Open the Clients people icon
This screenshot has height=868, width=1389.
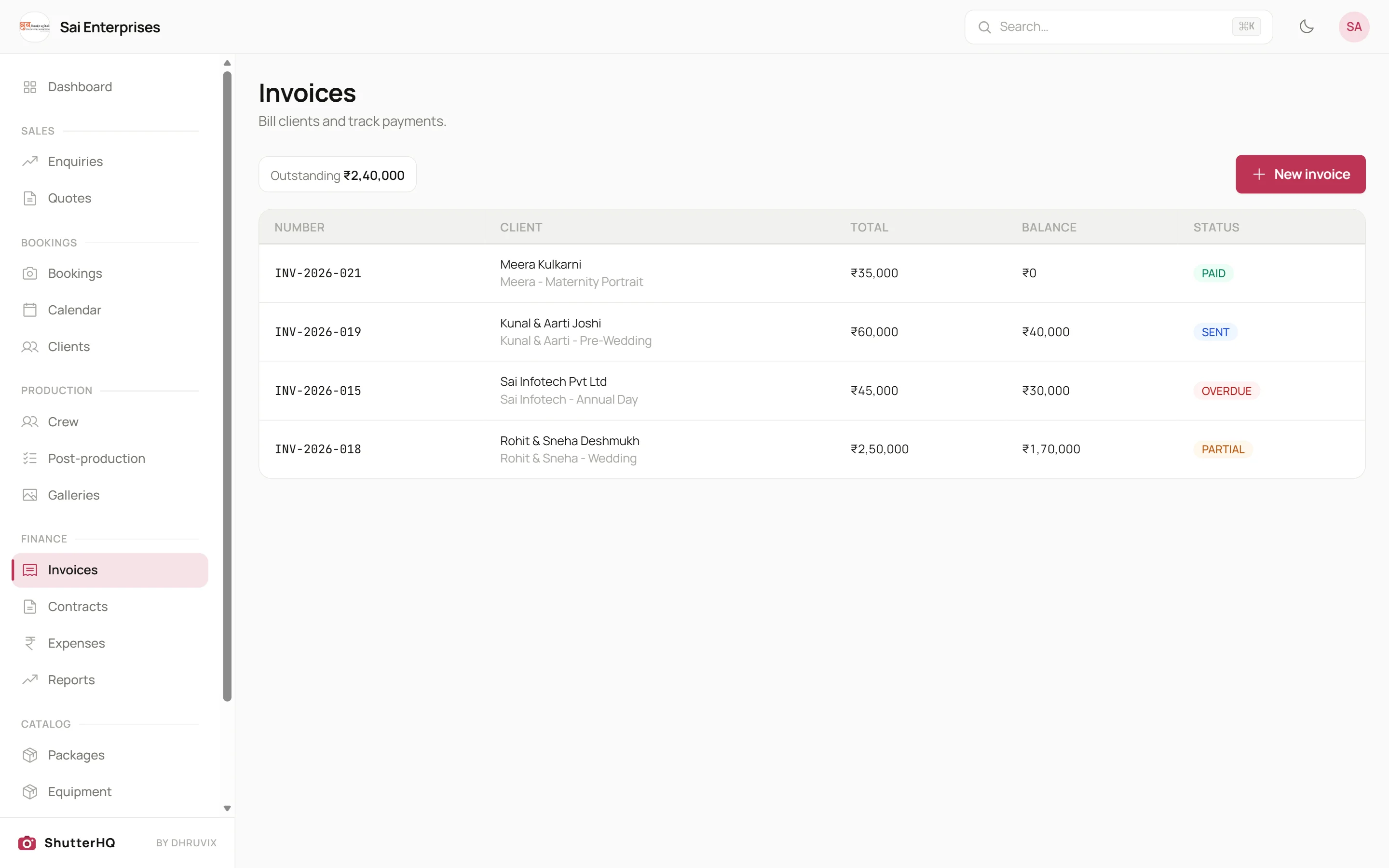coord(30,347)
